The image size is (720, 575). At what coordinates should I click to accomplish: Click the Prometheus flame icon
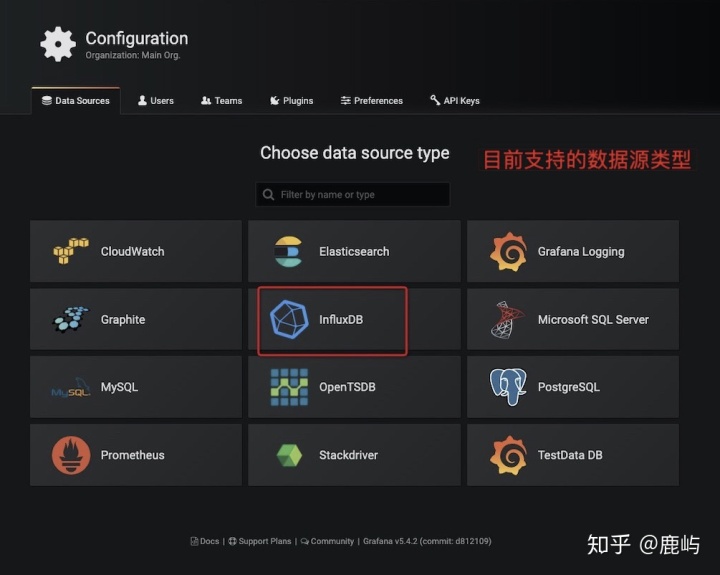(x=71, y=455)
